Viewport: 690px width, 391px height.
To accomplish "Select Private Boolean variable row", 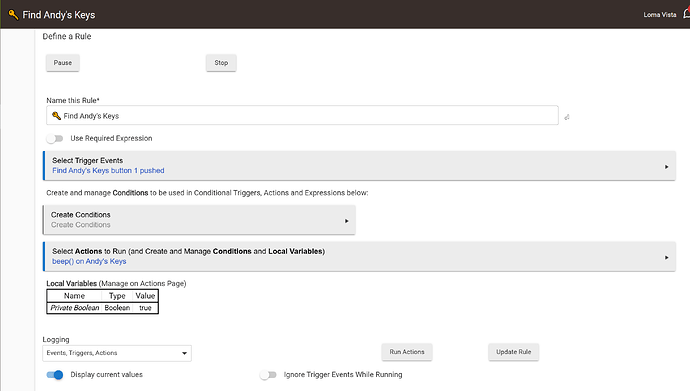I will point(103,308).
